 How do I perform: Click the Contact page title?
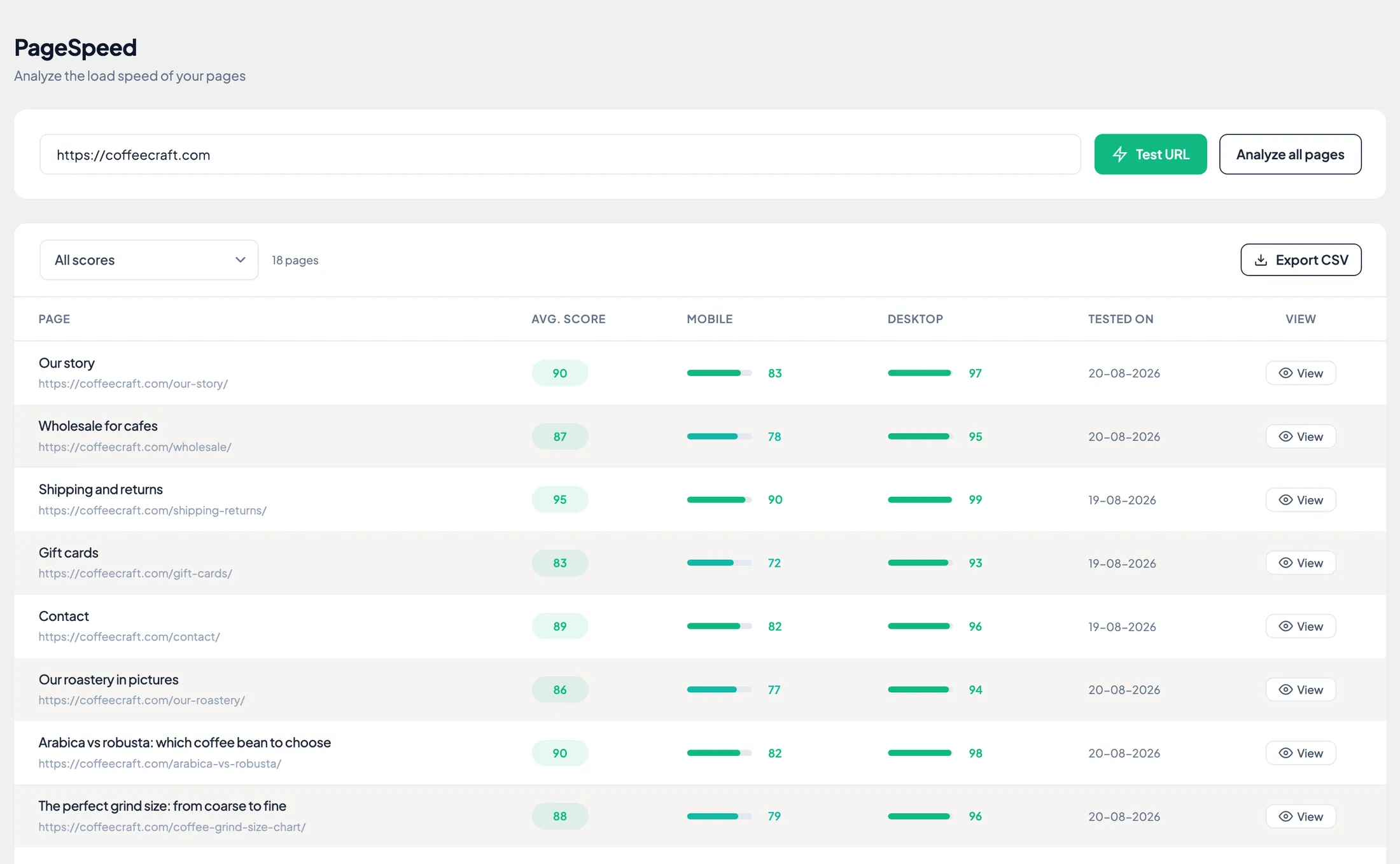pos(64,616)
